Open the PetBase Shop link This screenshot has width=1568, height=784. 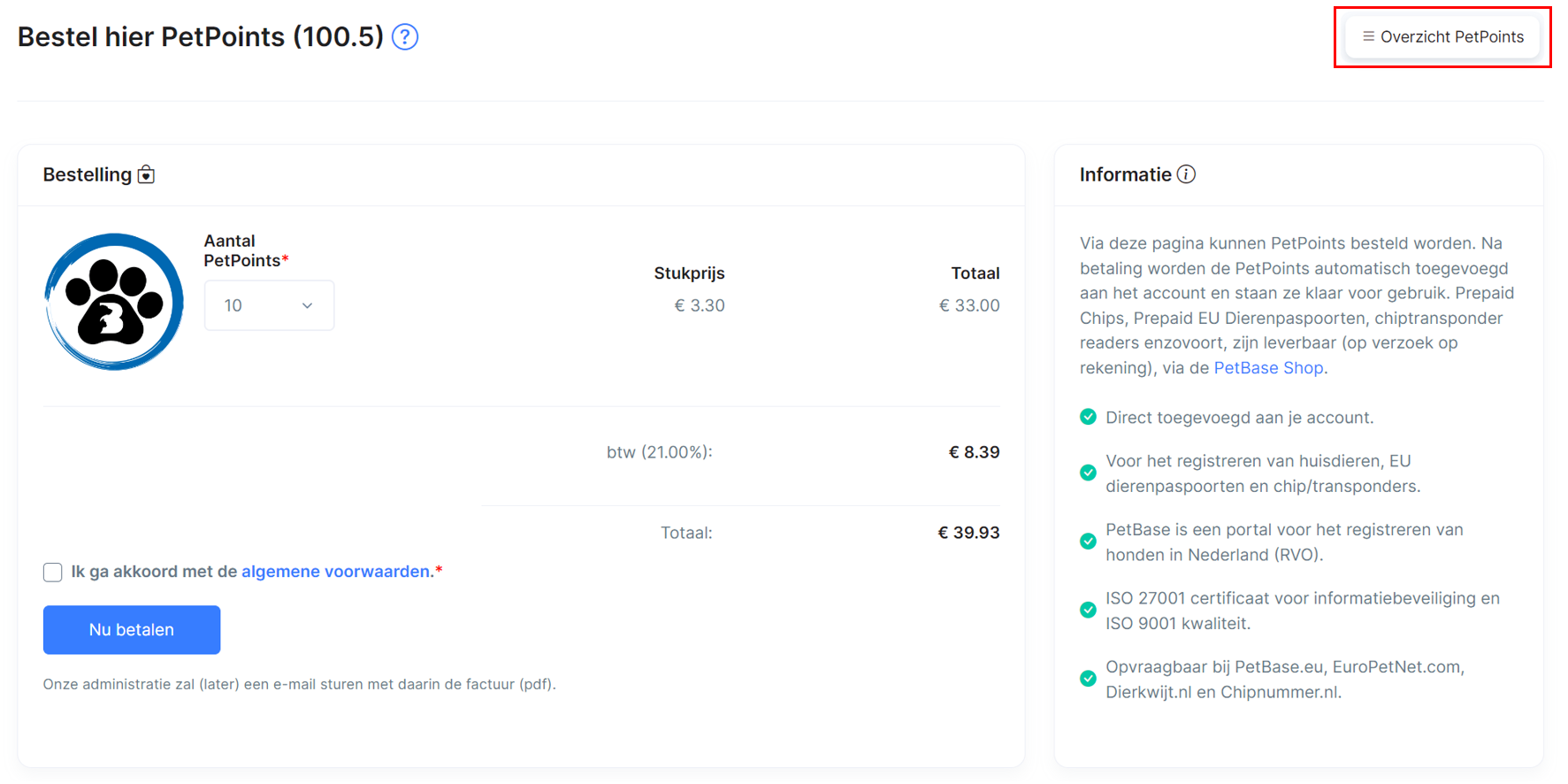pos(1268,368)
